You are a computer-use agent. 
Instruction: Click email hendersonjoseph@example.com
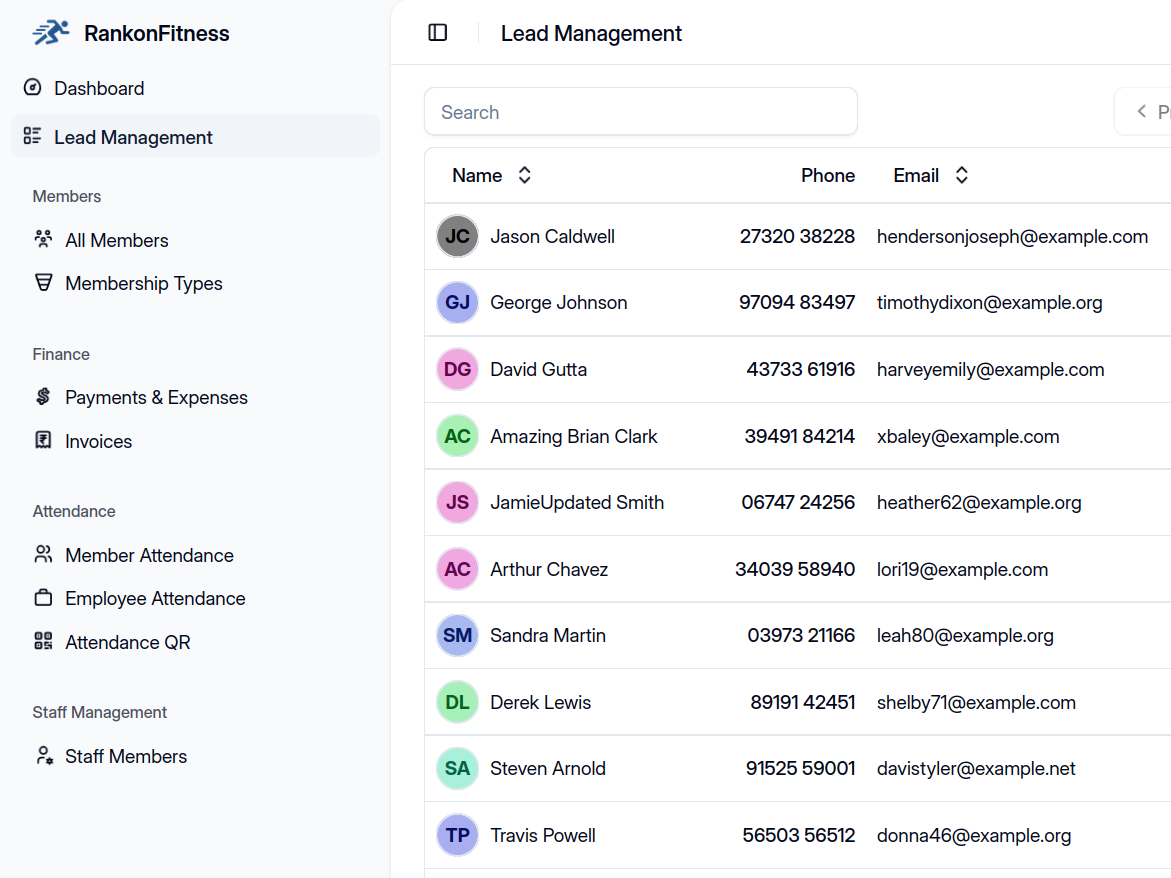(x=1012, y=237)
